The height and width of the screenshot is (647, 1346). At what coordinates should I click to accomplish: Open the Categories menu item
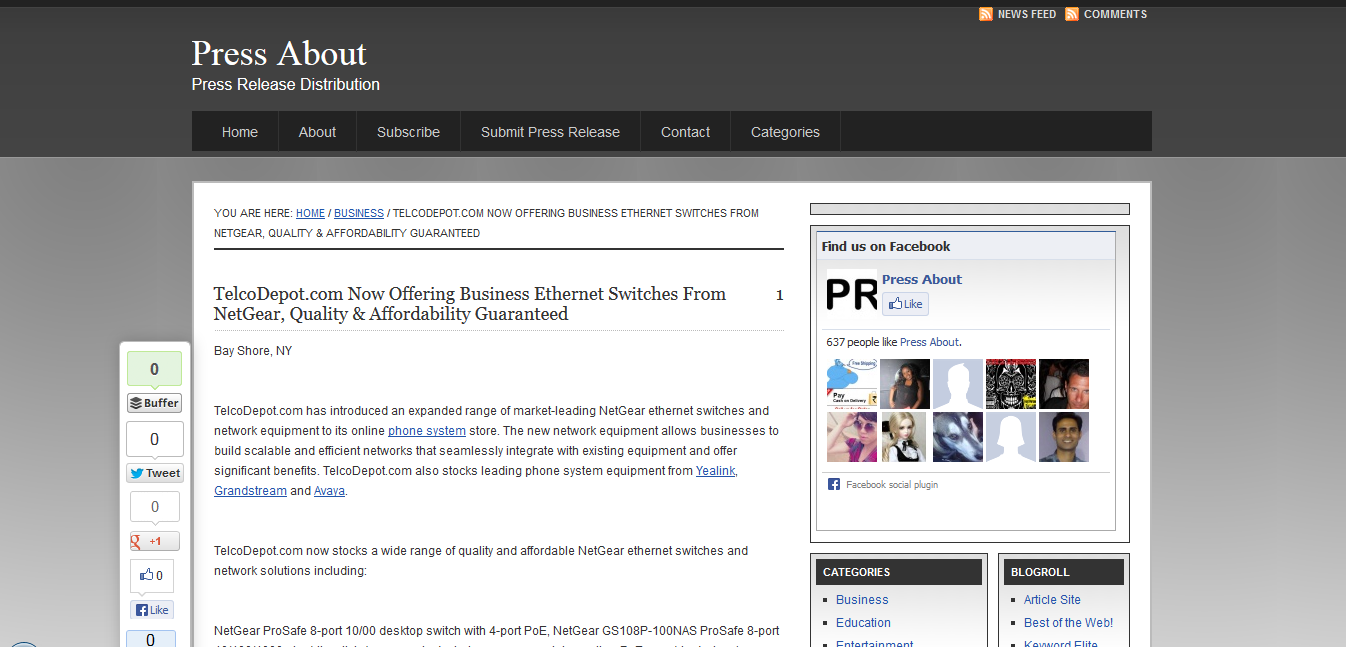point(785,132)
